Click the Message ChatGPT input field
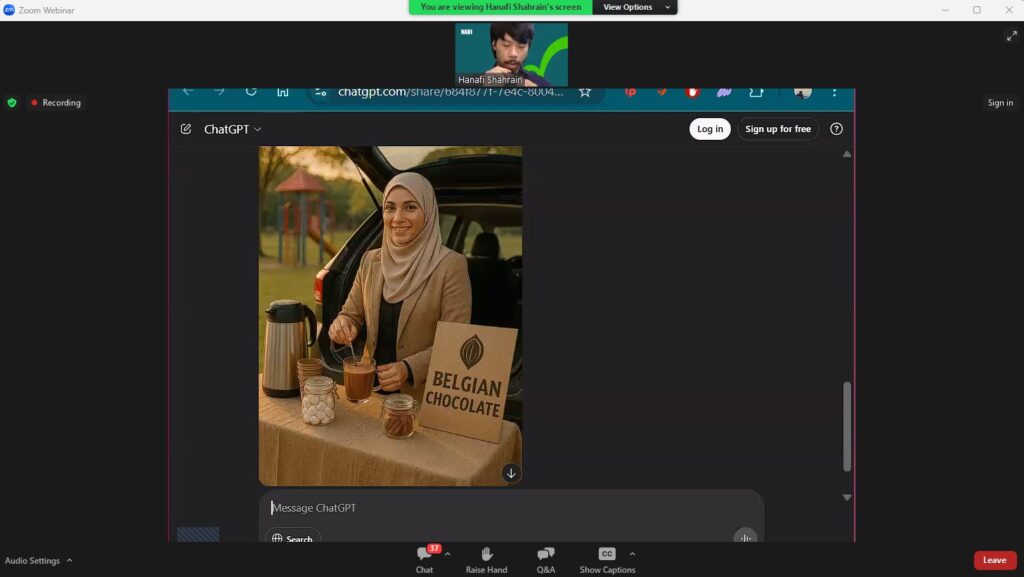The height and width of the screenshot is (577, 1024). pyautogui.click(x=500, y=508)
